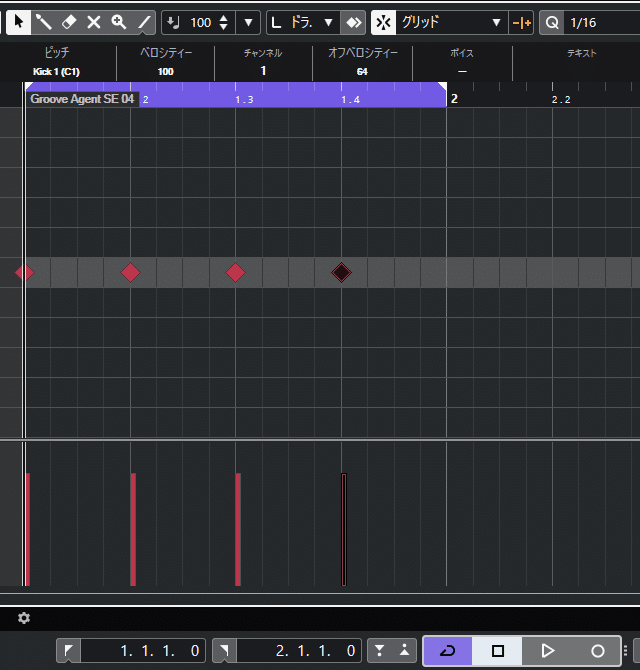The width and height of the screenshot is (640, 670).
Task: Click ruler position bar 2
Action: point(454,99)
